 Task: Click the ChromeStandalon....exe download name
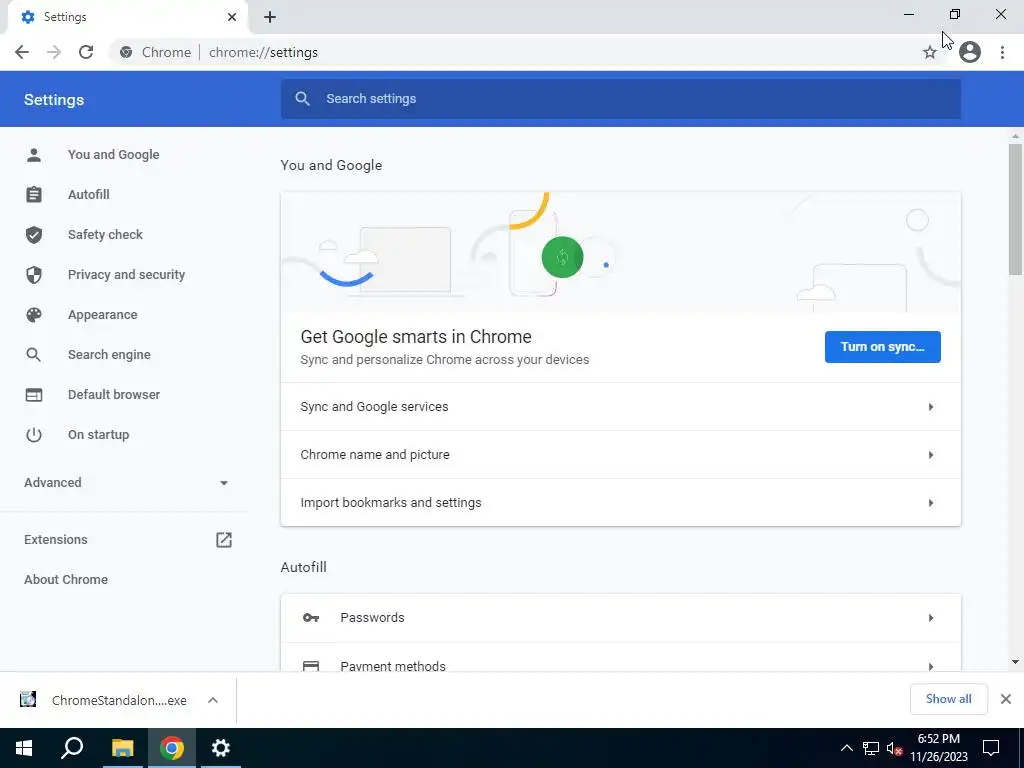[119, 700]
